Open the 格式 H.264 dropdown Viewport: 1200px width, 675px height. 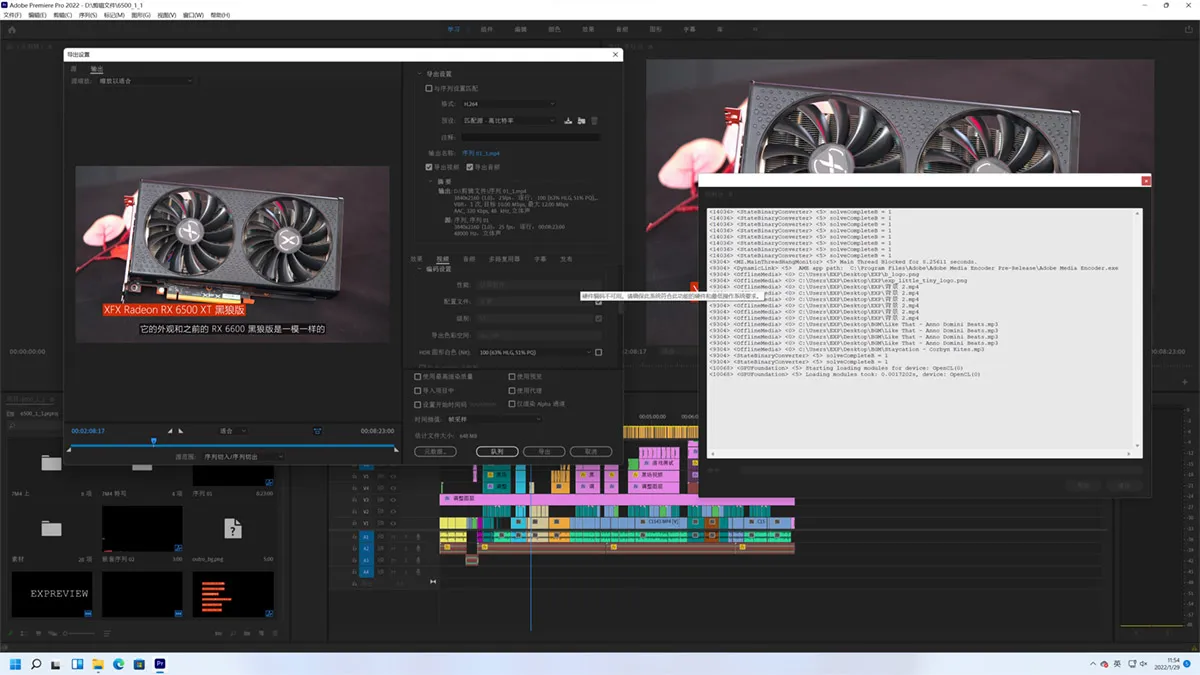(x=508, y=104)
